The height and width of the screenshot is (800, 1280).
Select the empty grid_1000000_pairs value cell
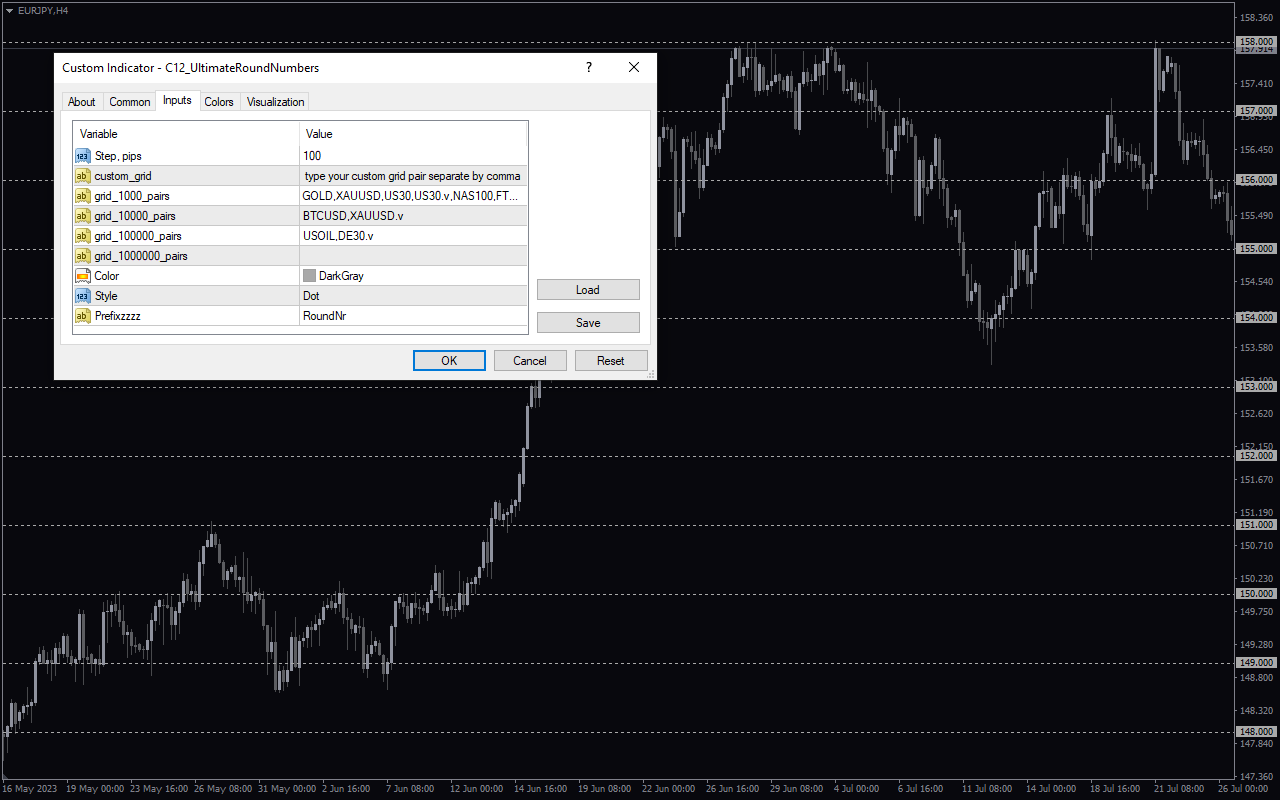pos(413,256)
